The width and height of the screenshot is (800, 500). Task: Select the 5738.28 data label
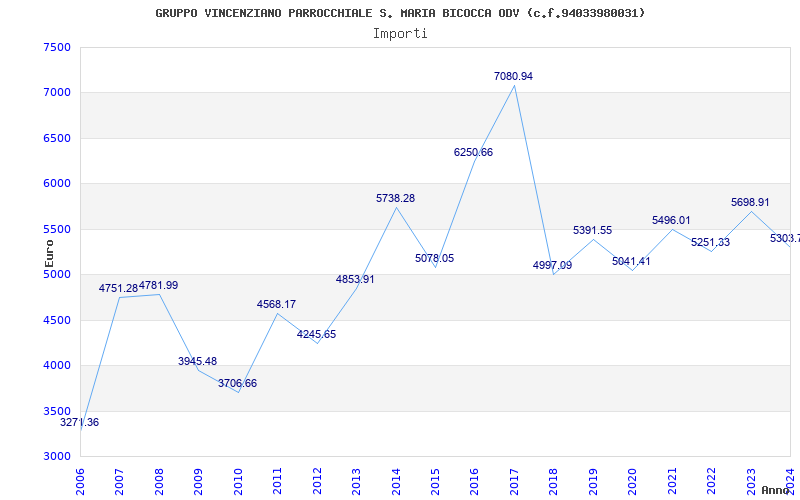point(395,198)
